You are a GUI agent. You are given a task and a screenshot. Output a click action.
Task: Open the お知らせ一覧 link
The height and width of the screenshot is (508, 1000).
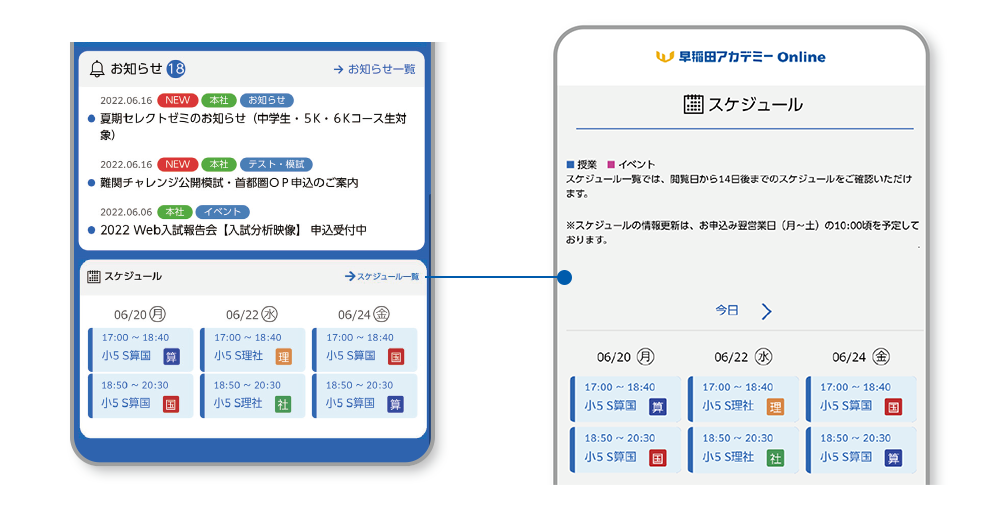click(x=374, y=69)
